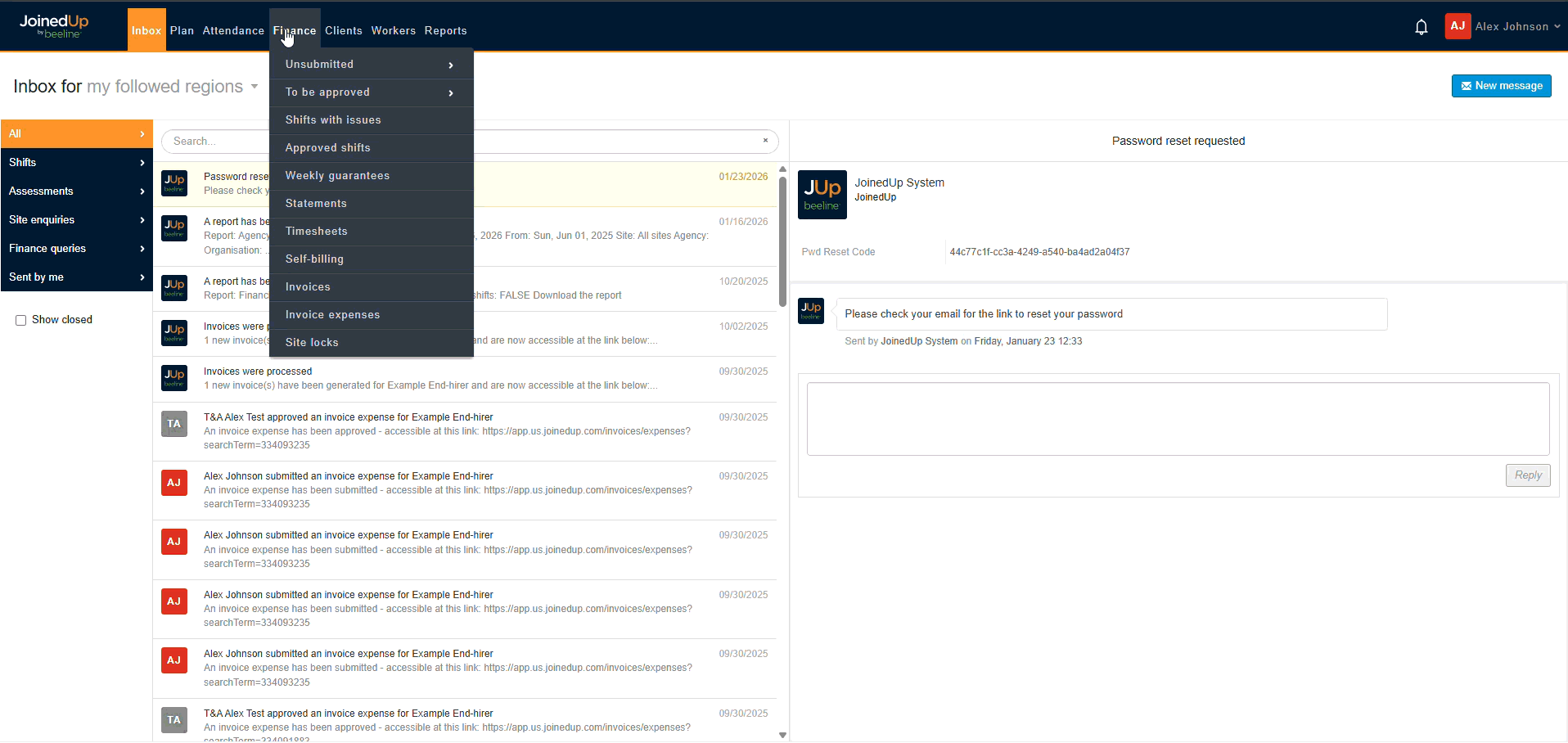Click the JoinedUp System sender logo

pos(822,195)
